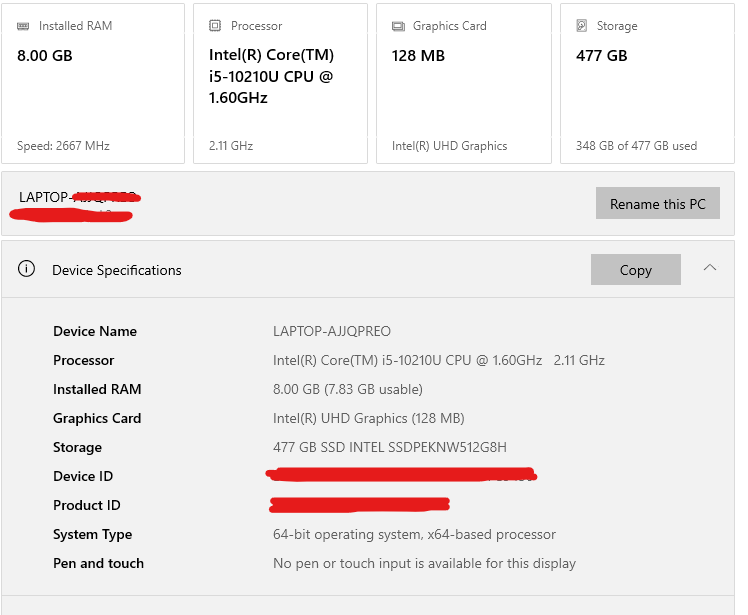The height and width of the screenshot is (615, 748).
Task: Click the Speed 2667 MHz text
Action: coord(63,146)
